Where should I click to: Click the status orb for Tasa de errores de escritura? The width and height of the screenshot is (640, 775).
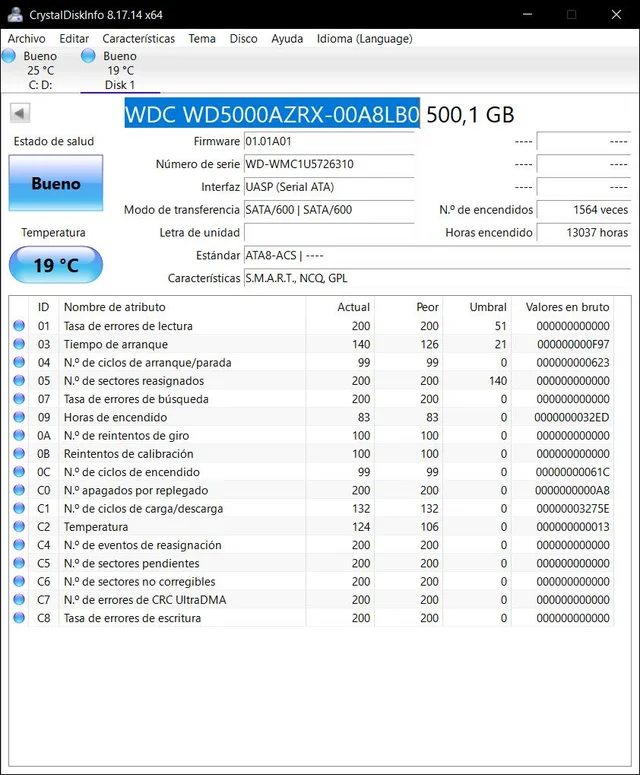tap(19, 618)
